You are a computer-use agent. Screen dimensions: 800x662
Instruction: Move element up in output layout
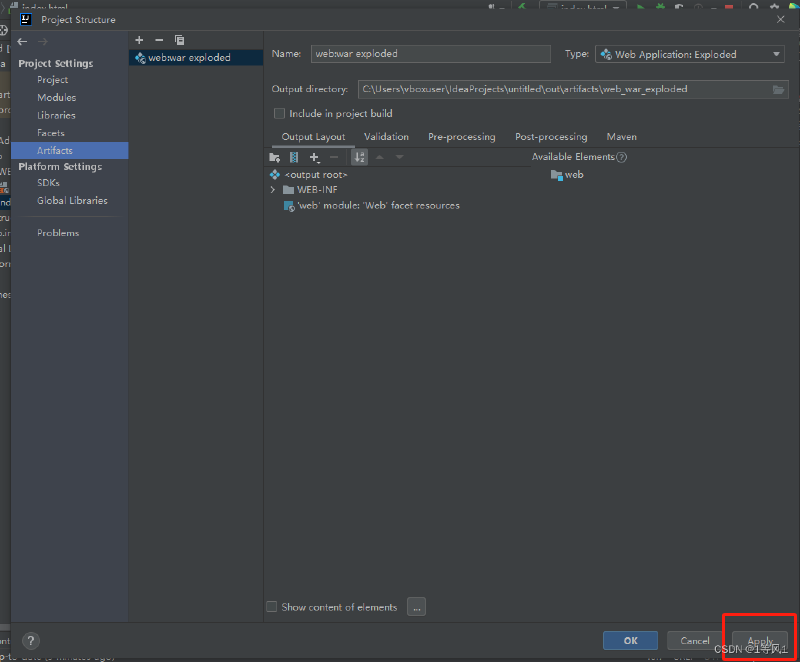click(x=380, y=158)
